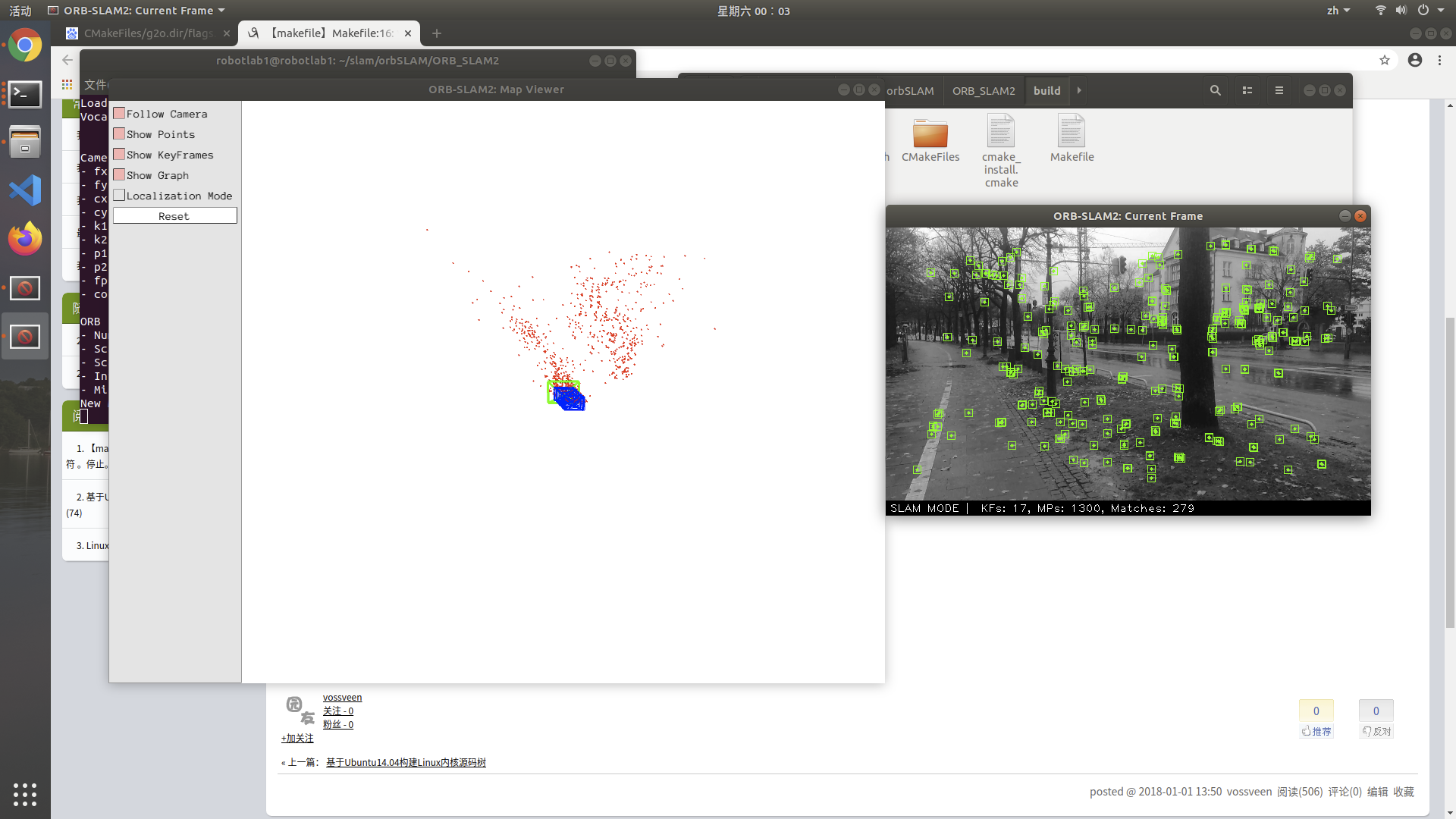Select the ORB_SLAM2 path breadcrumb

point(983,91)
